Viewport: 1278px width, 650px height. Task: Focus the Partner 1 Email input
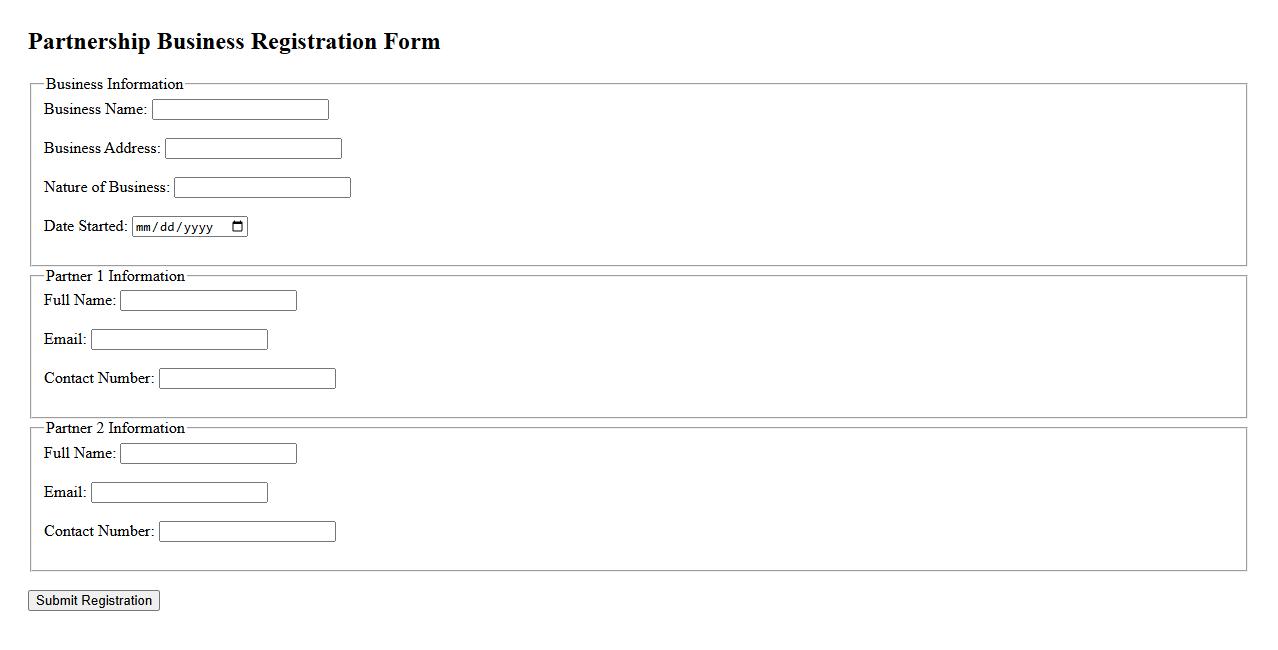[179, 339]
